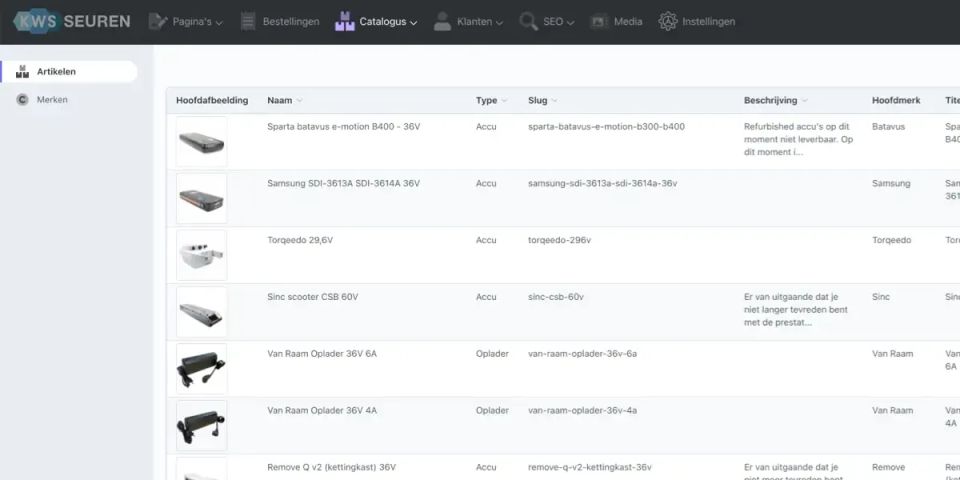
Task: Sort by the Type column arrow
Action: coord(504,100)
